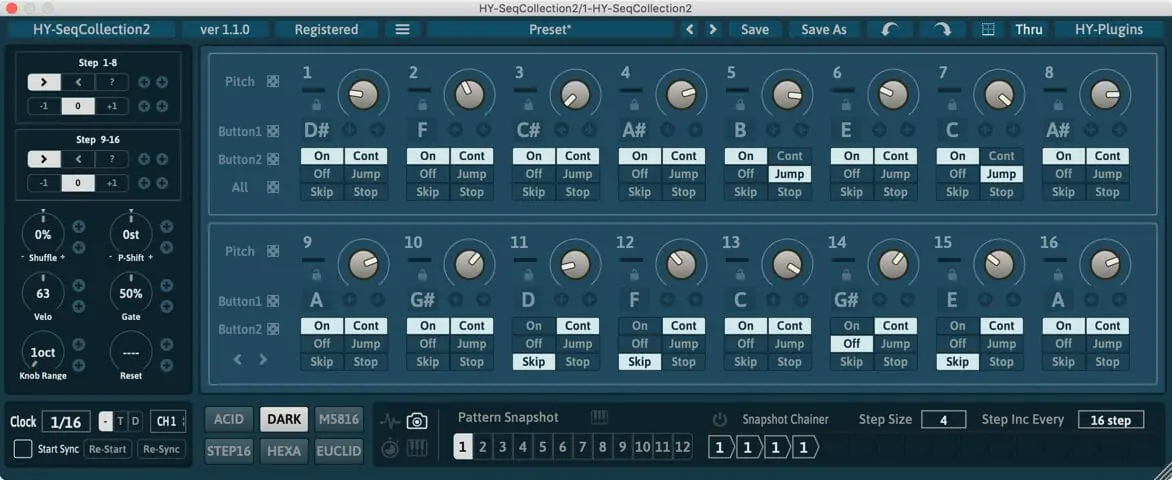The width and height of the screenshot is (1172, 480).
Task: Open the hamburger menu in the header
Action: pyautogui.click(x=402, y=29)
